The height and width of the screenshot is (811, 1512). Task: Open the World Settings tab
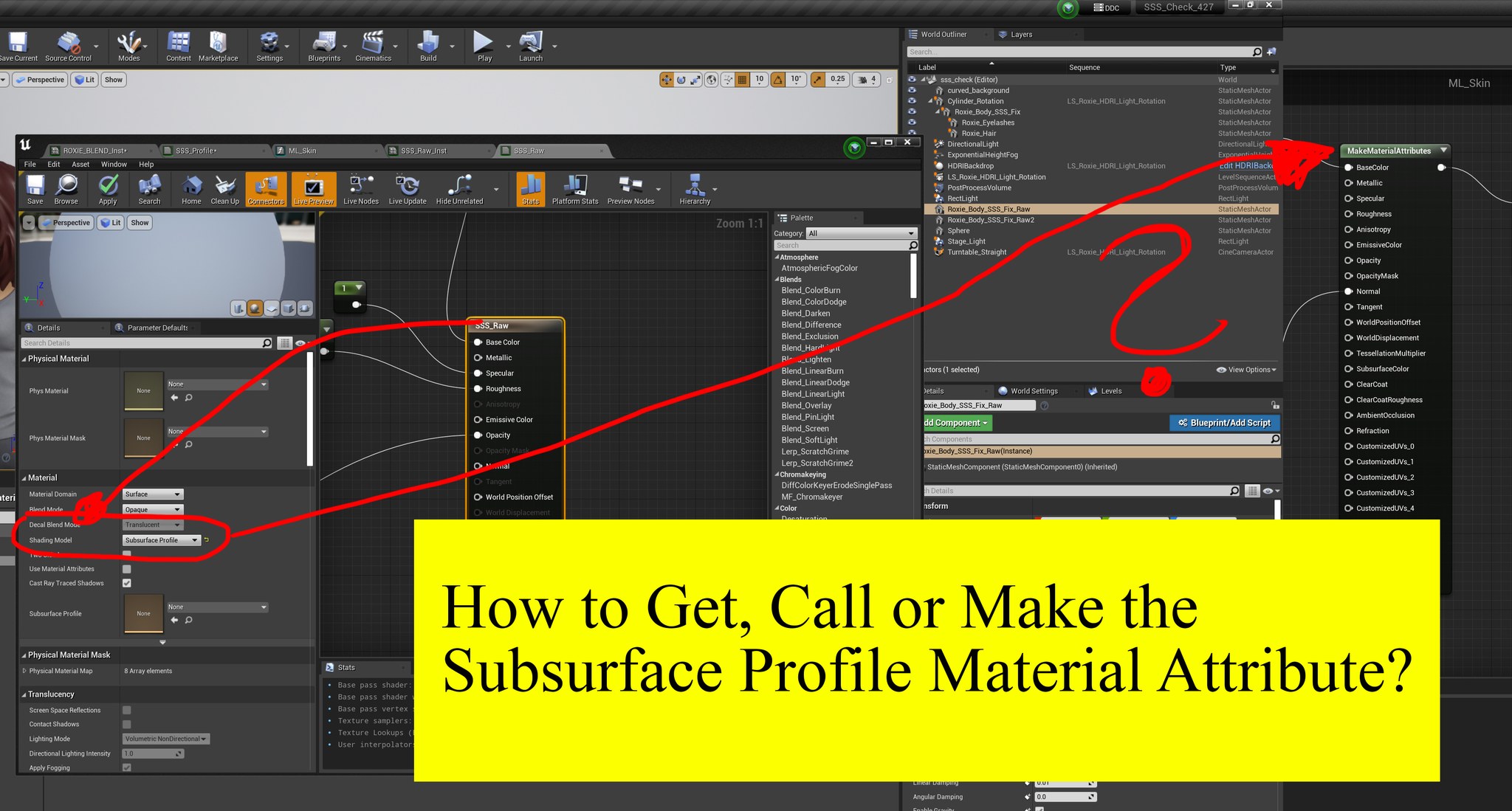[1034, 391]
